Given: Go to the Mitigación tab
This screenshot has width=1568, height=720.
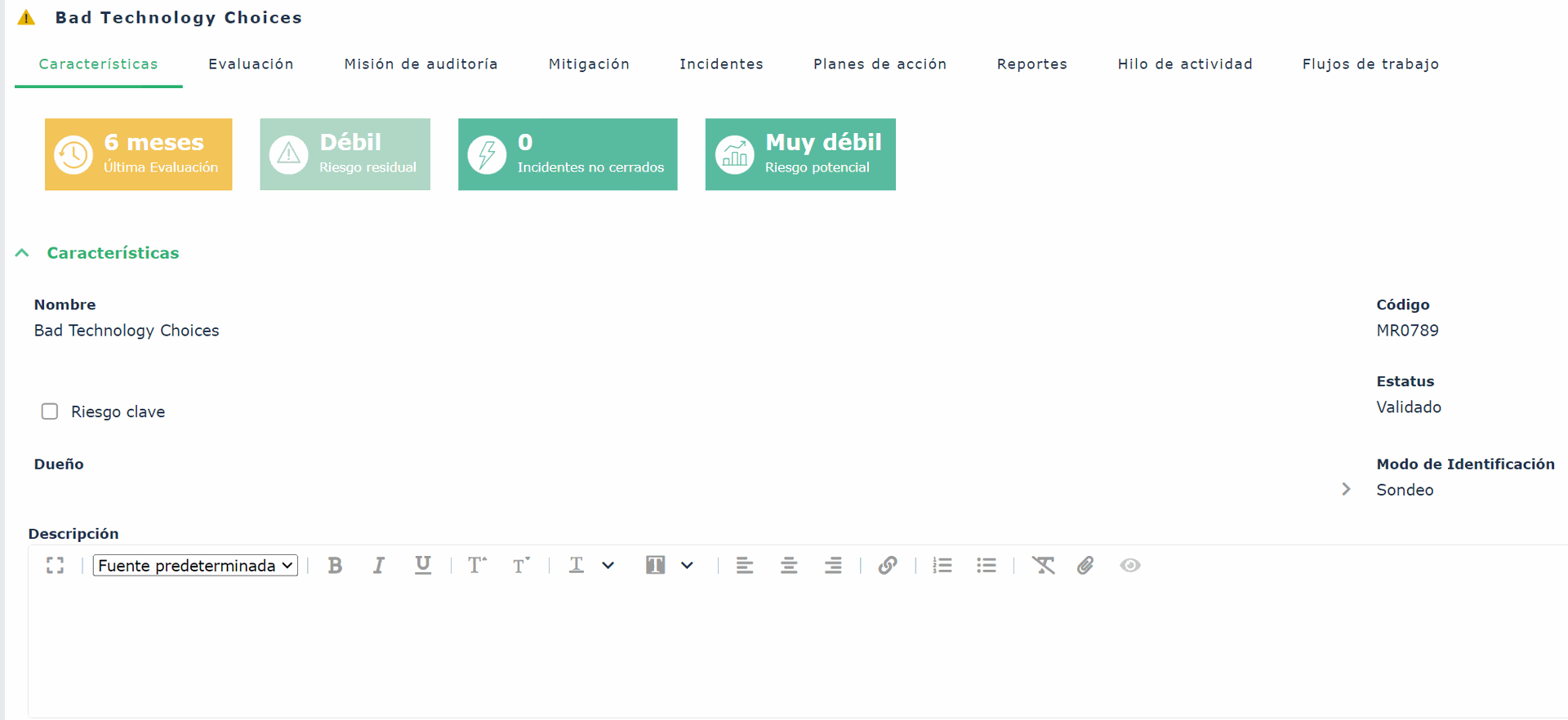Looking at the screenshot, I should click(589, 64).
